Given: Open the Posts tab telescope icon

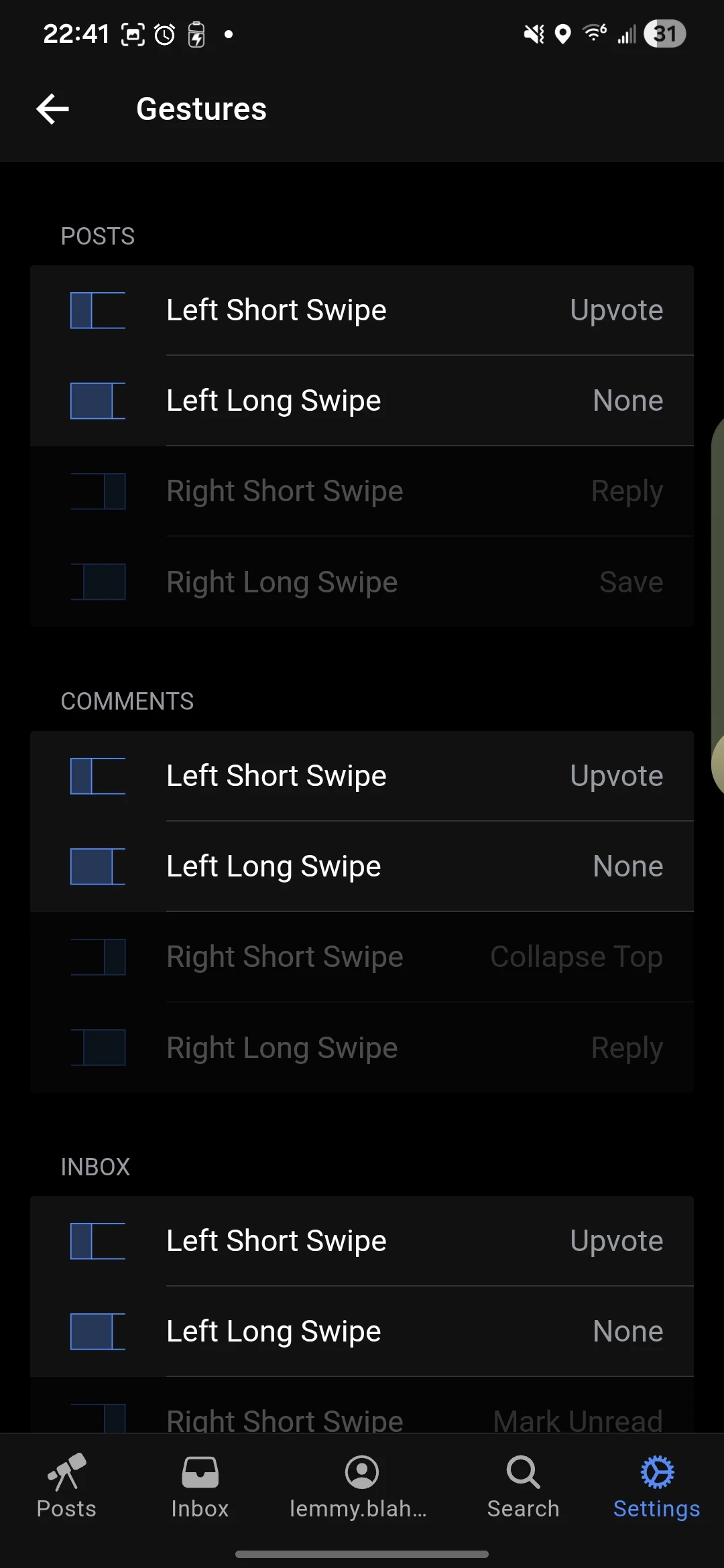Looking at the screenshot, I should coord(66,1472).
